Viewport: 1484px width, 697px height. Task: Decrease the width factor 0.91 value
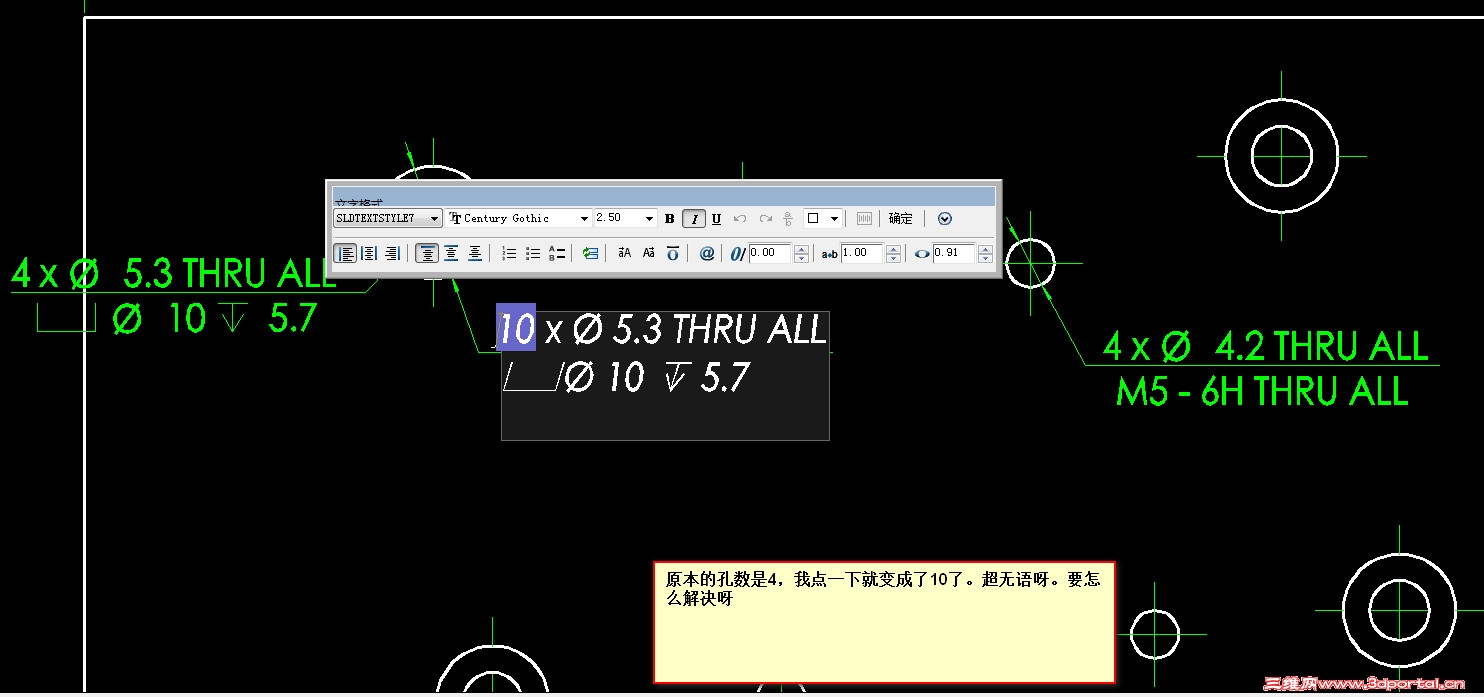pyautogui.click(x=985, y=259)
